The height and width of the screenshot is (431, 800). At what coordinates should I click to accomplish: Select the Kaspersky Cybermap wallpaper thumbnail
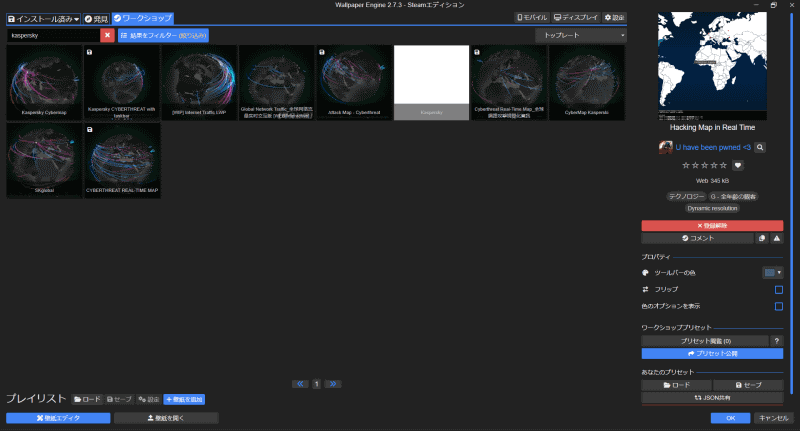coord(44,83)
